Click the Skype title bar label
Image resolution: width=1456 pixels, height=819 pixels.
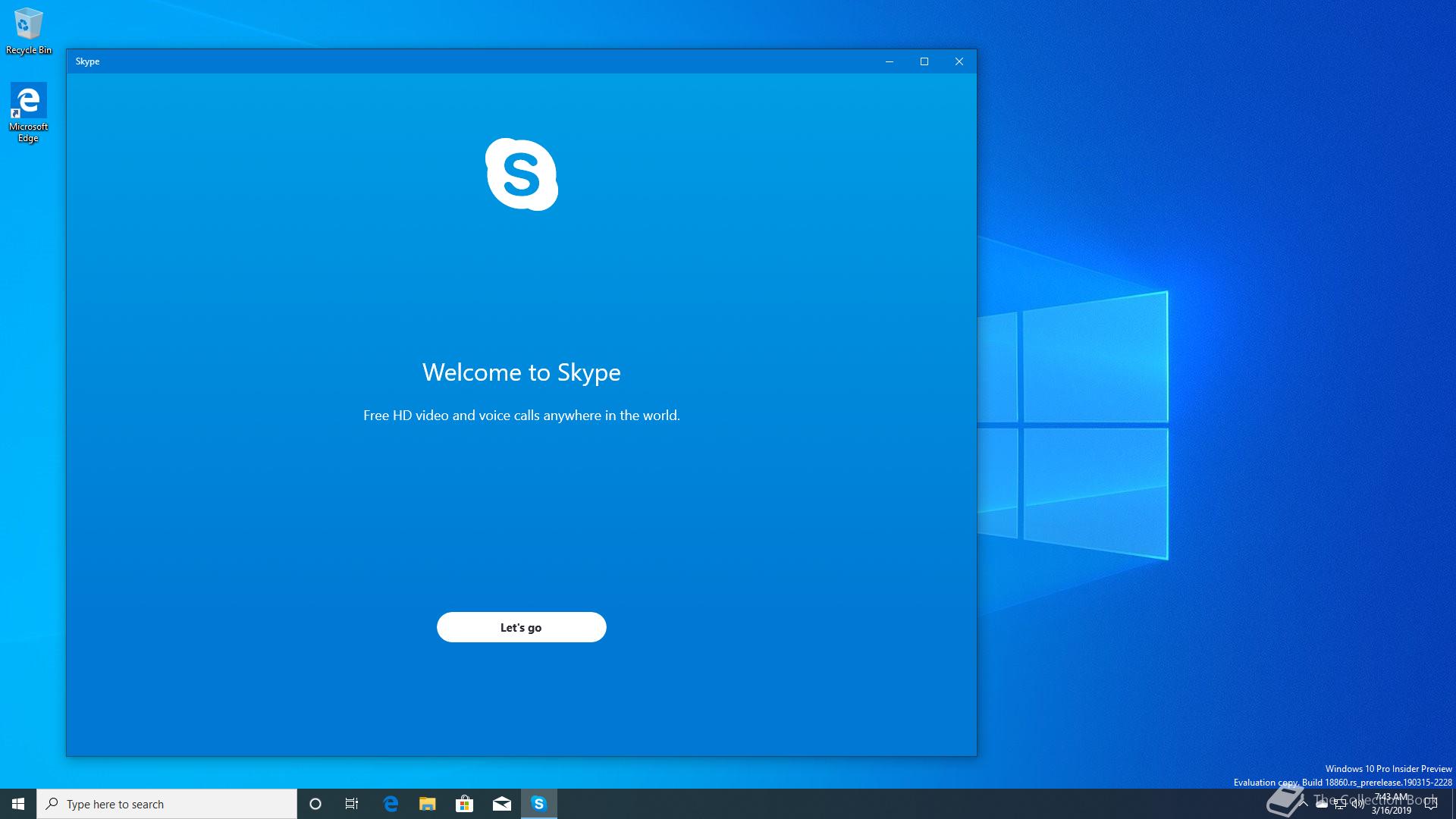point(87,61)
